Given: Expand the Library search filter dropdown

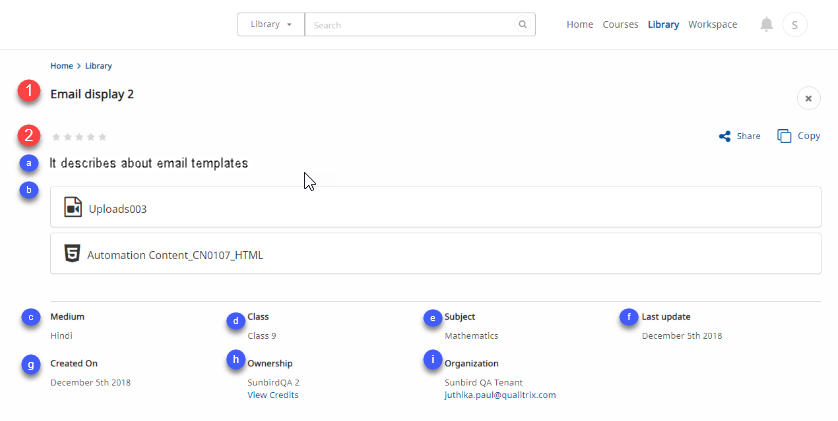Looking at the screenshot, I should [271, 25].
